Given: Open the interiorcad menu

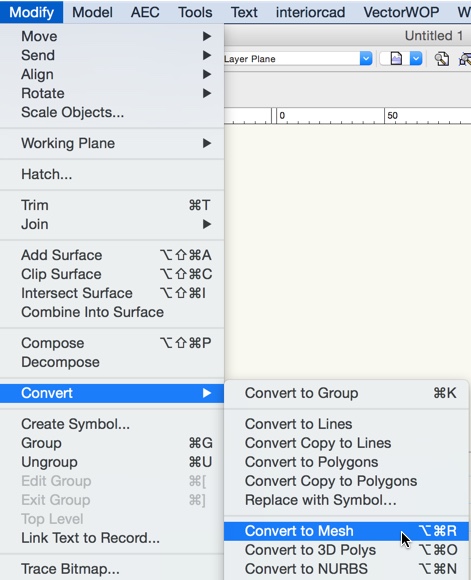Looking at the screenshot, I should 310,12.
